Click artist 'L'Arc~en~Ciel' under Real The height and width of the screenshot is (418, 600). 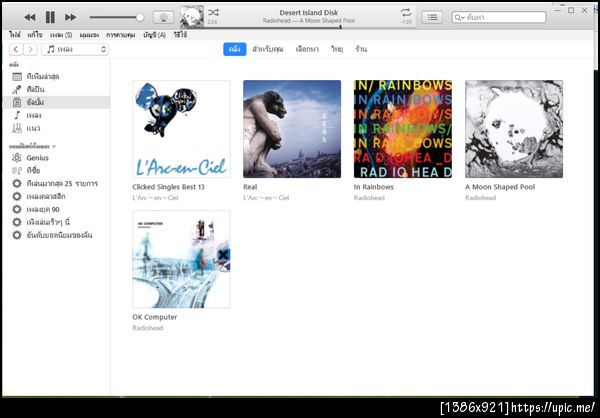pyautogui.click(x=266, y=198)
